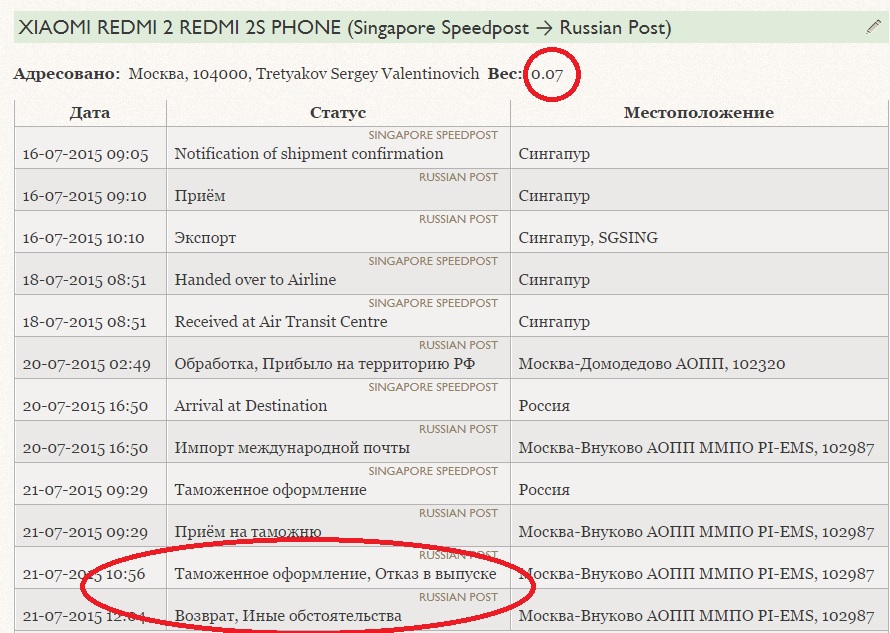
Task: Click status 'Таможенное оформление, Отказ в выпуске'
Action: click(335, 574)
